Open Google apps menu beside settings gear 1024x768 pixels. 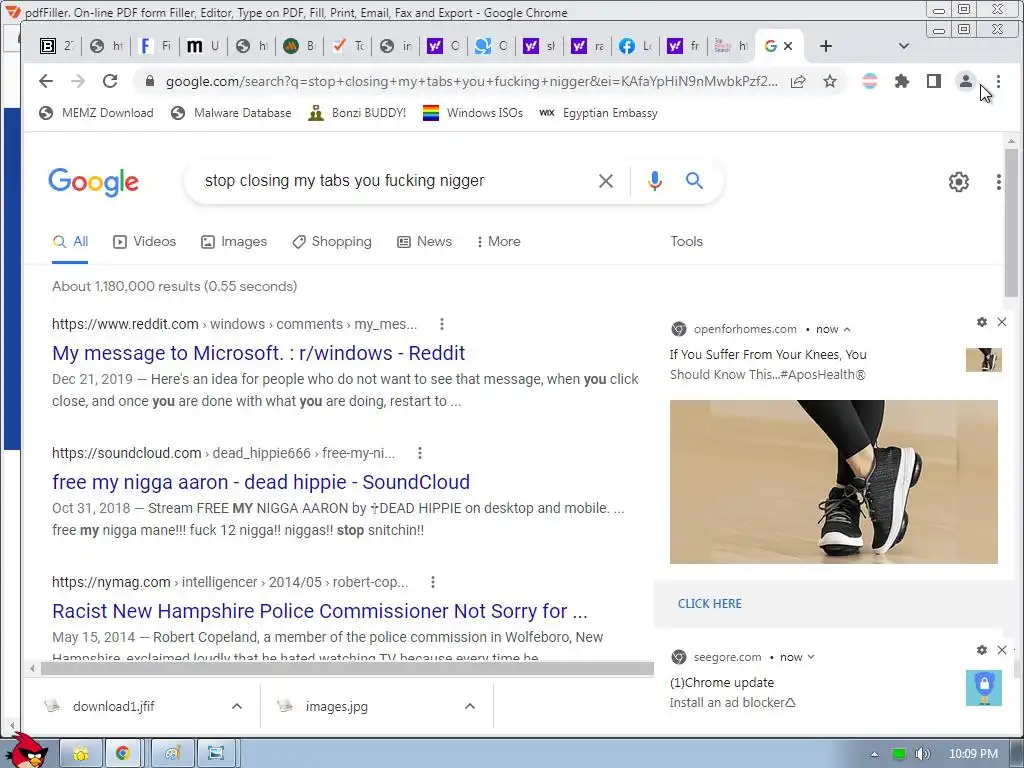(x=999, y=182)
